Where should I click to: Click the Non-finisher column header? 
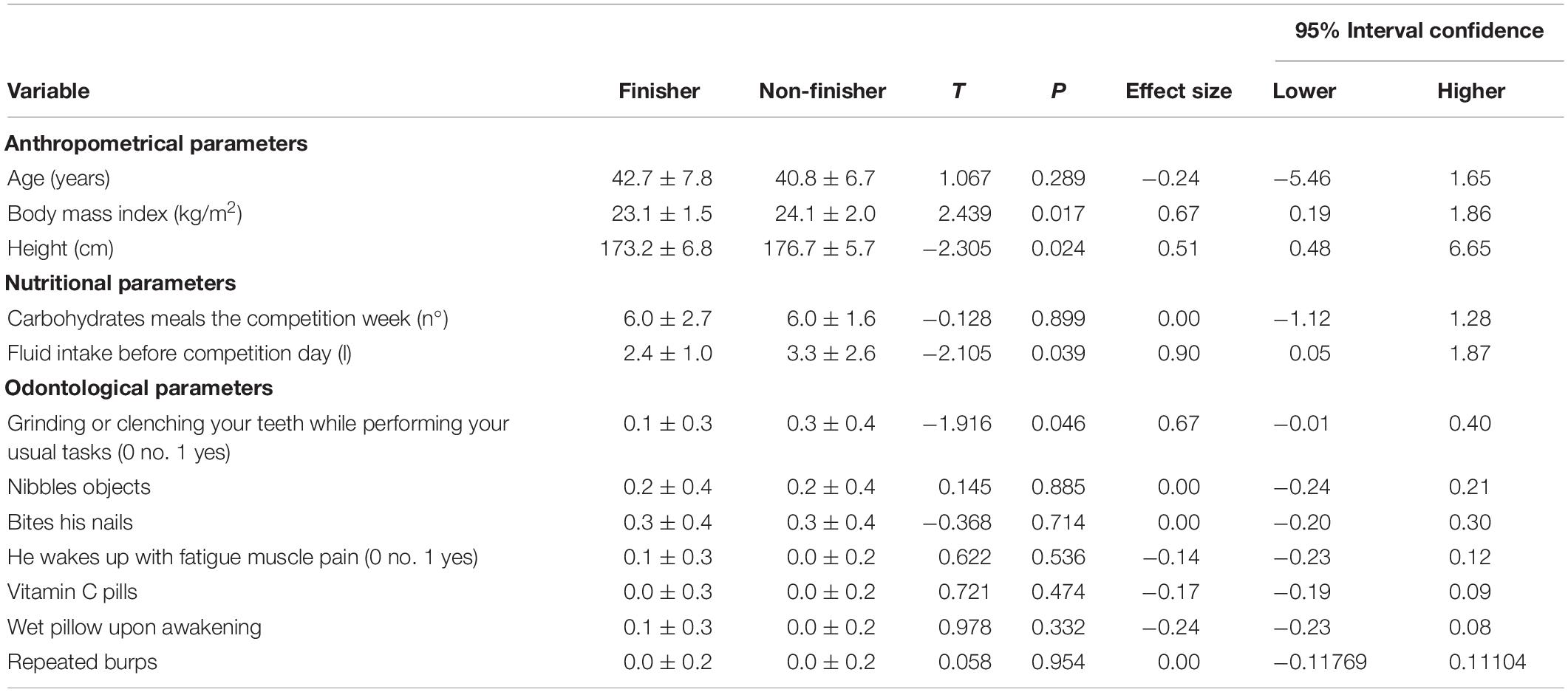click(822, 91)
